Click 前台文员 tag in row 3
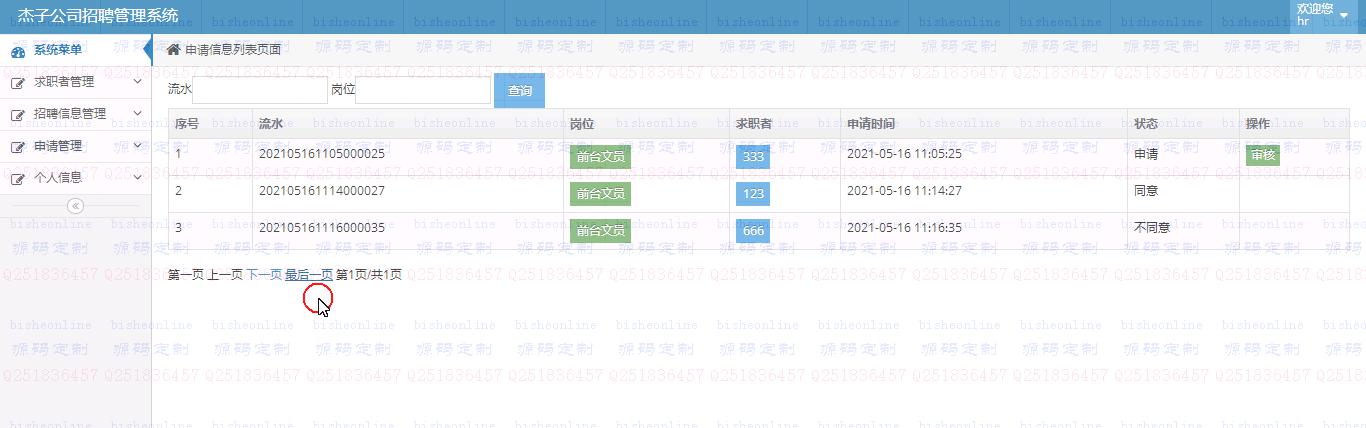The height and width of the screenshot is (428, 1366). [600, 230]
